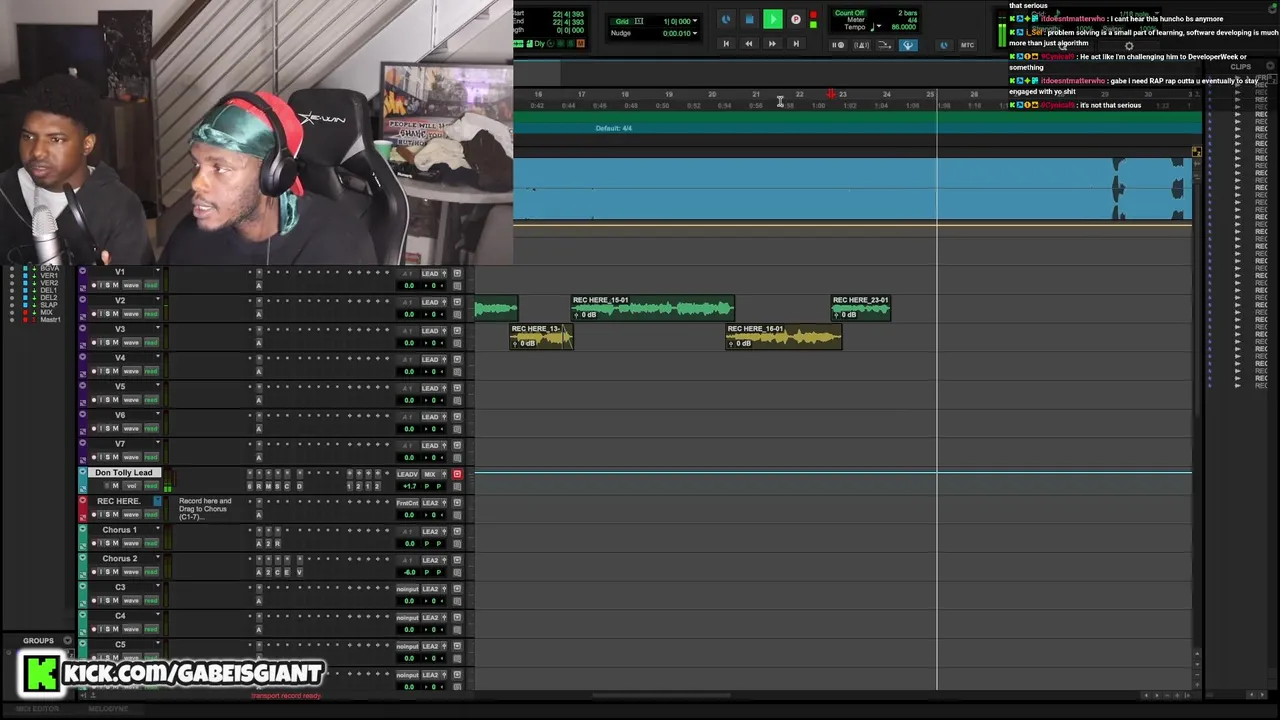This screenshot has height=720, width=1280.
Task: Open C3 'noinput' input selector
Action: click(x=407, y=589)
